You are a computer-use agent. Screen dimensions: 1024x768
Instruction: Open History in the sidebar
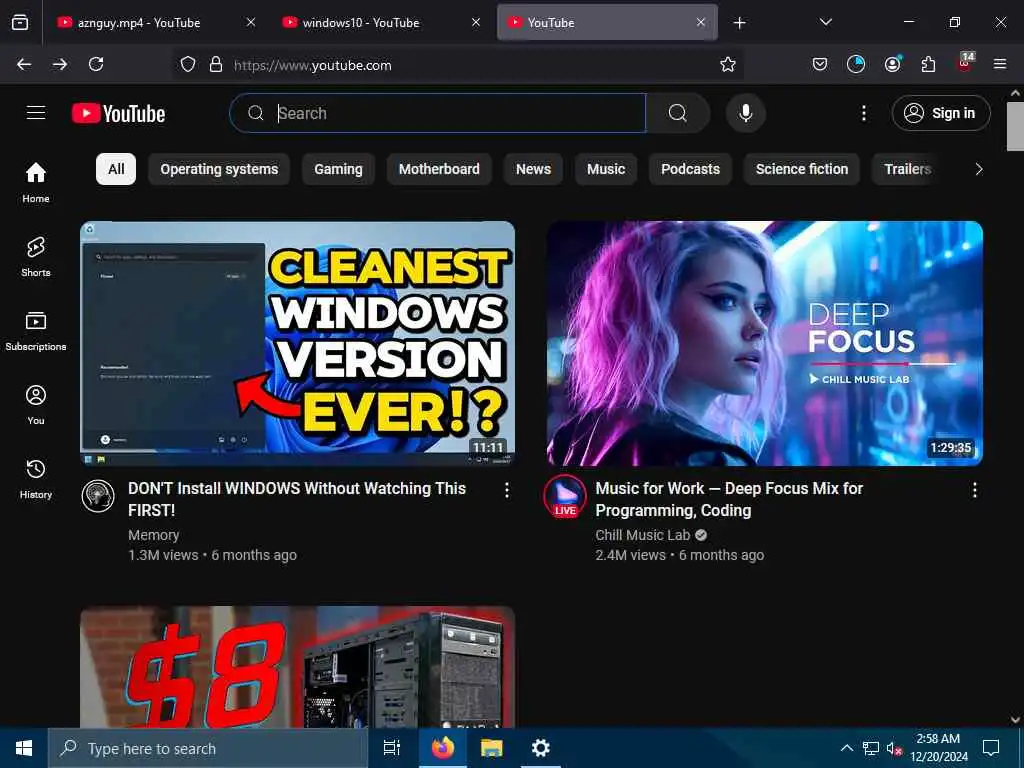click(x=36, y=479)
